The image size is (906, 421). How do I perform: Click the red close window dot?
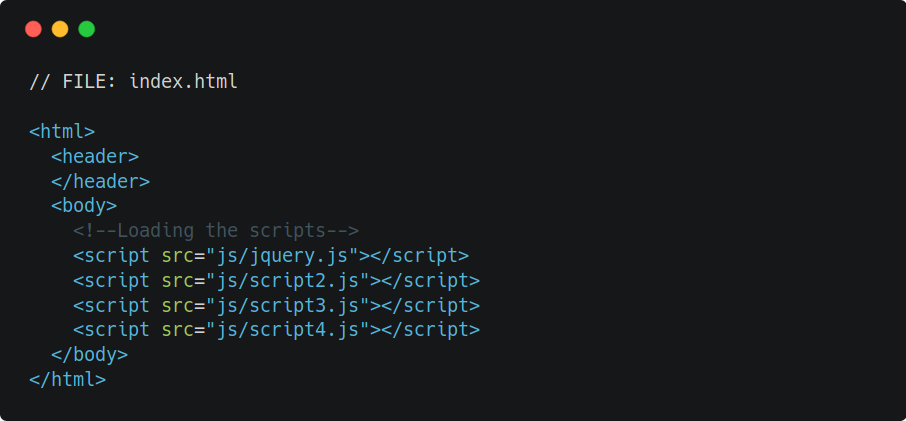tap(34, 29)
